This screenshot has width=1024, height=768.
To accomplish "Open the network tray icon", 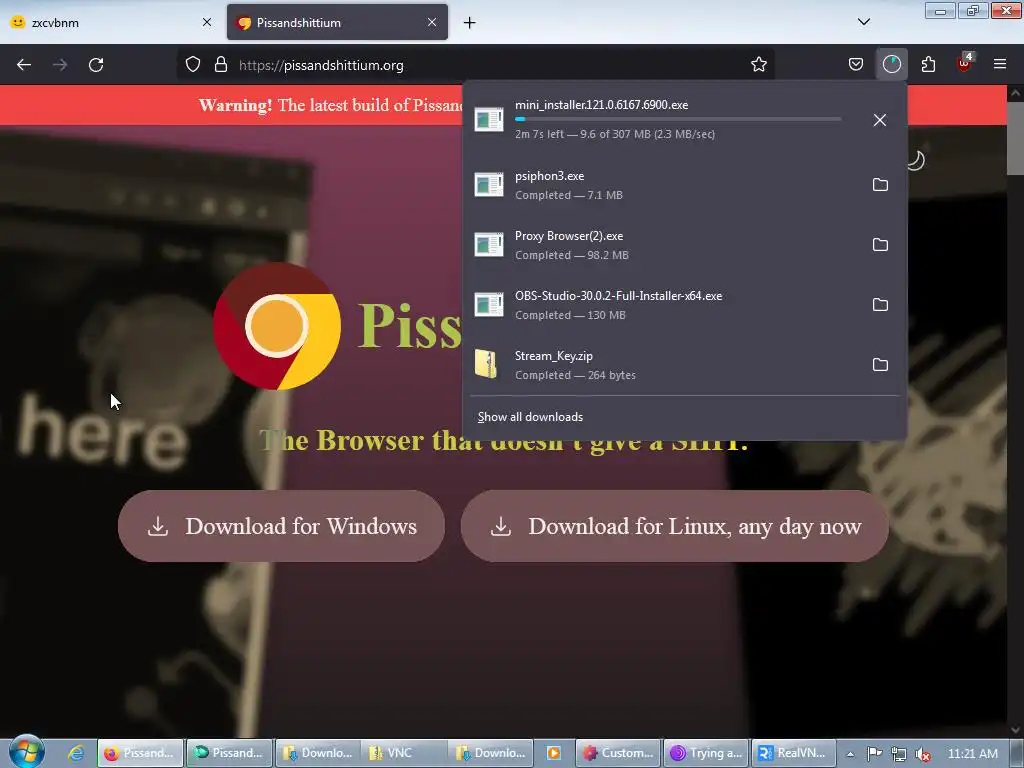I will coord(899,754).
